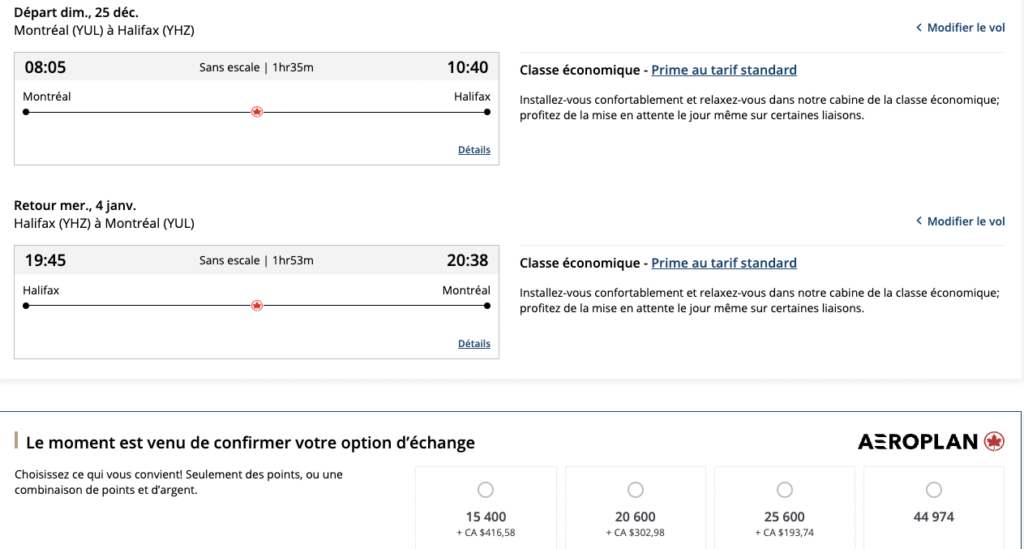Choose the 25 600 points + CA $193,74 option
Image resolution: width=1024 pixels, height=549 pixels.
pos(785,490)
